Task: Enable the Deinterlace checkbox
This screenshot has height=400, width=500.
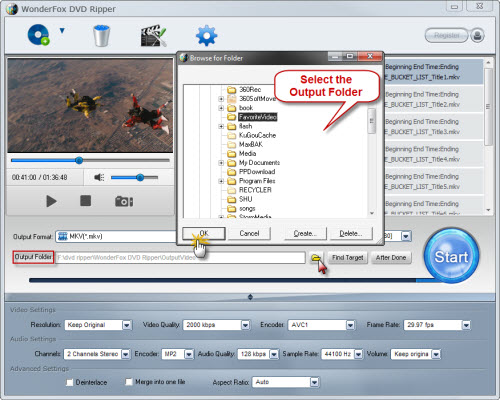Action: coord(70,382)
